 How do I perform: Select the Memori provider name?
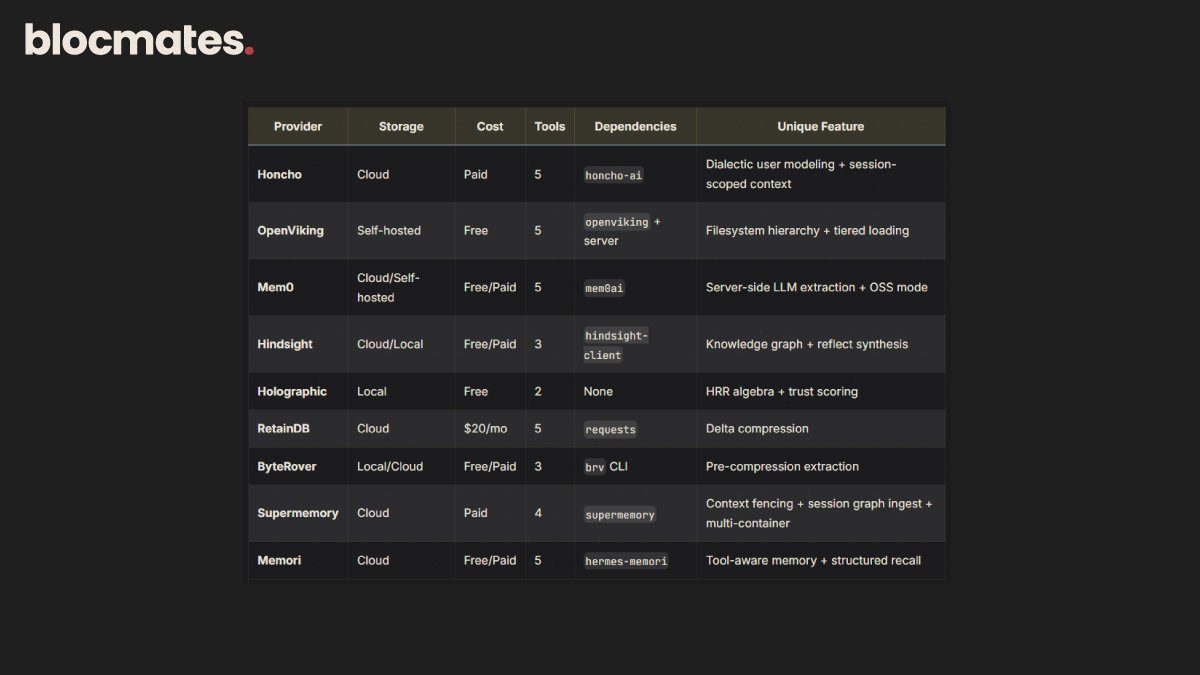pyautogui.click(x=279, y=561)
